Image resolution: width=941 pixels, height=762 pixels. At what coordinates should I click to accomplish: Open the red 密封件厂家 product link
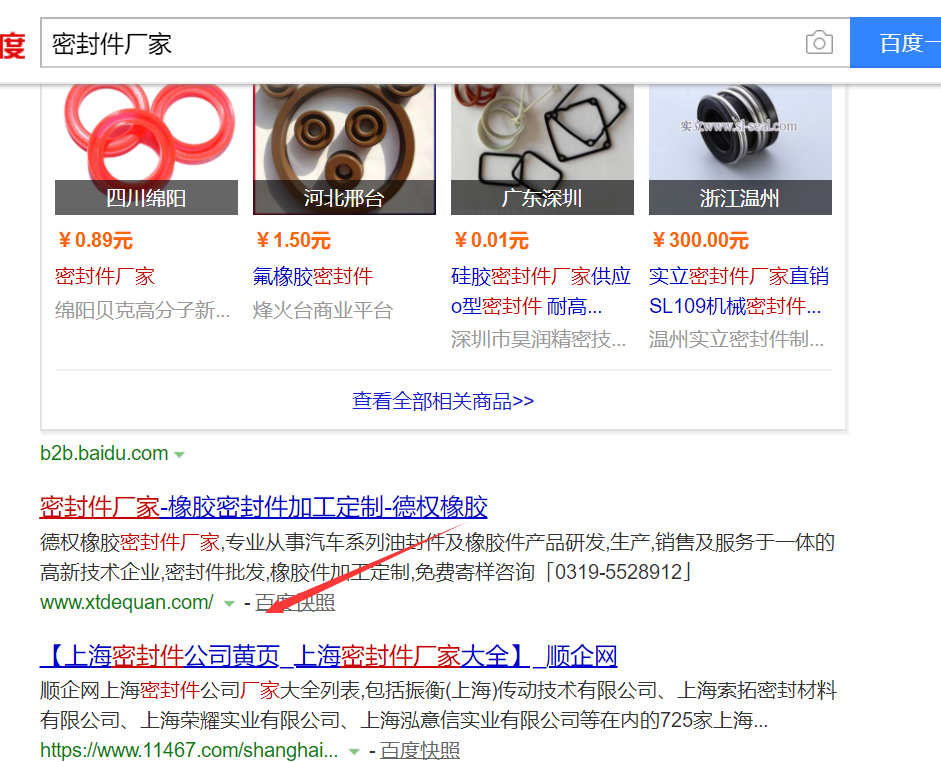pyautogui.click(x=105, y=276)
